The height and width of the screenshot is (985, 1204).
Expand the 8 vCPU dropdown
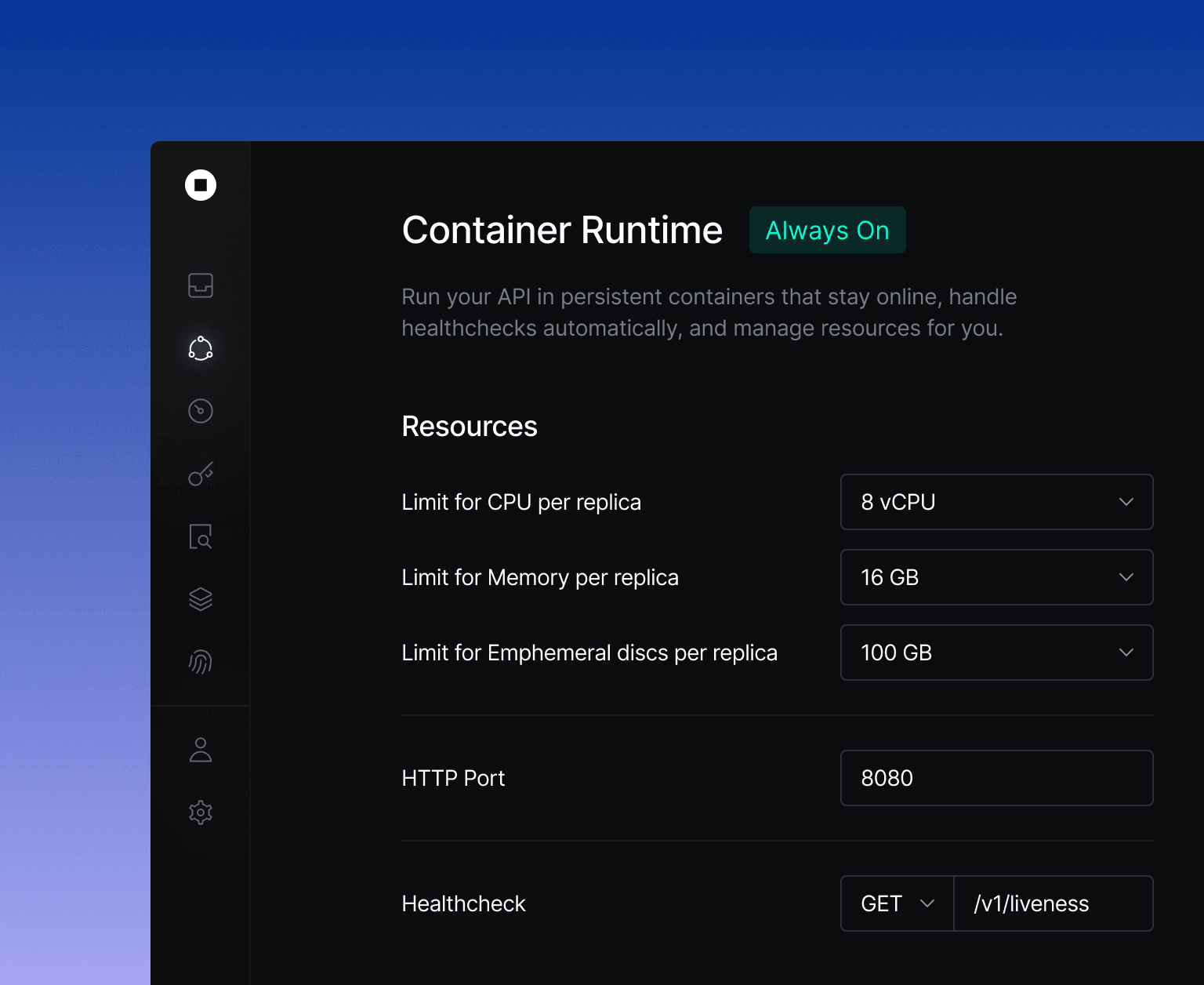click(996, 502)
